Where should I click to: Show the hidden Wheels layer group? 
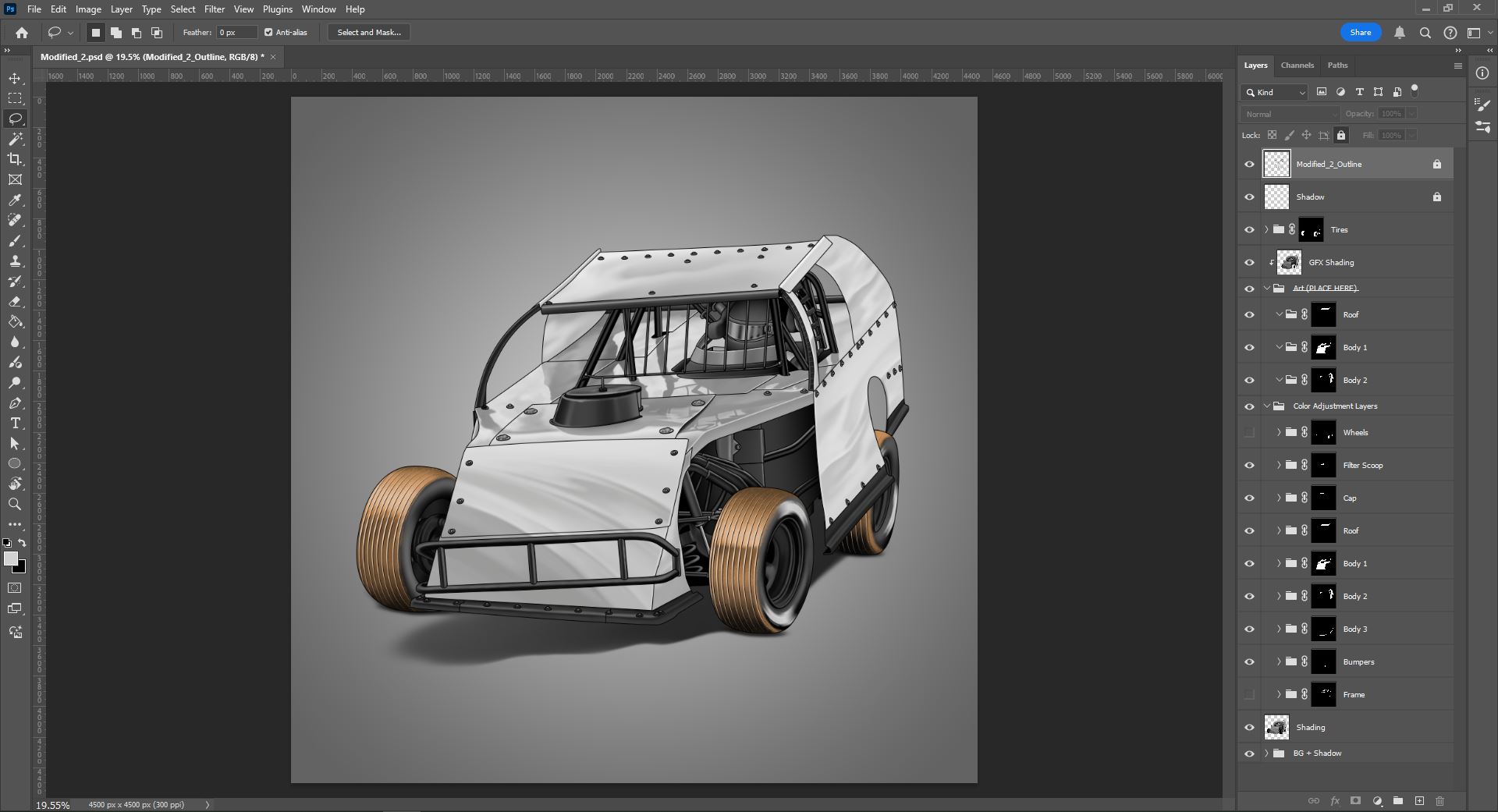click(x=1249, y=433)
